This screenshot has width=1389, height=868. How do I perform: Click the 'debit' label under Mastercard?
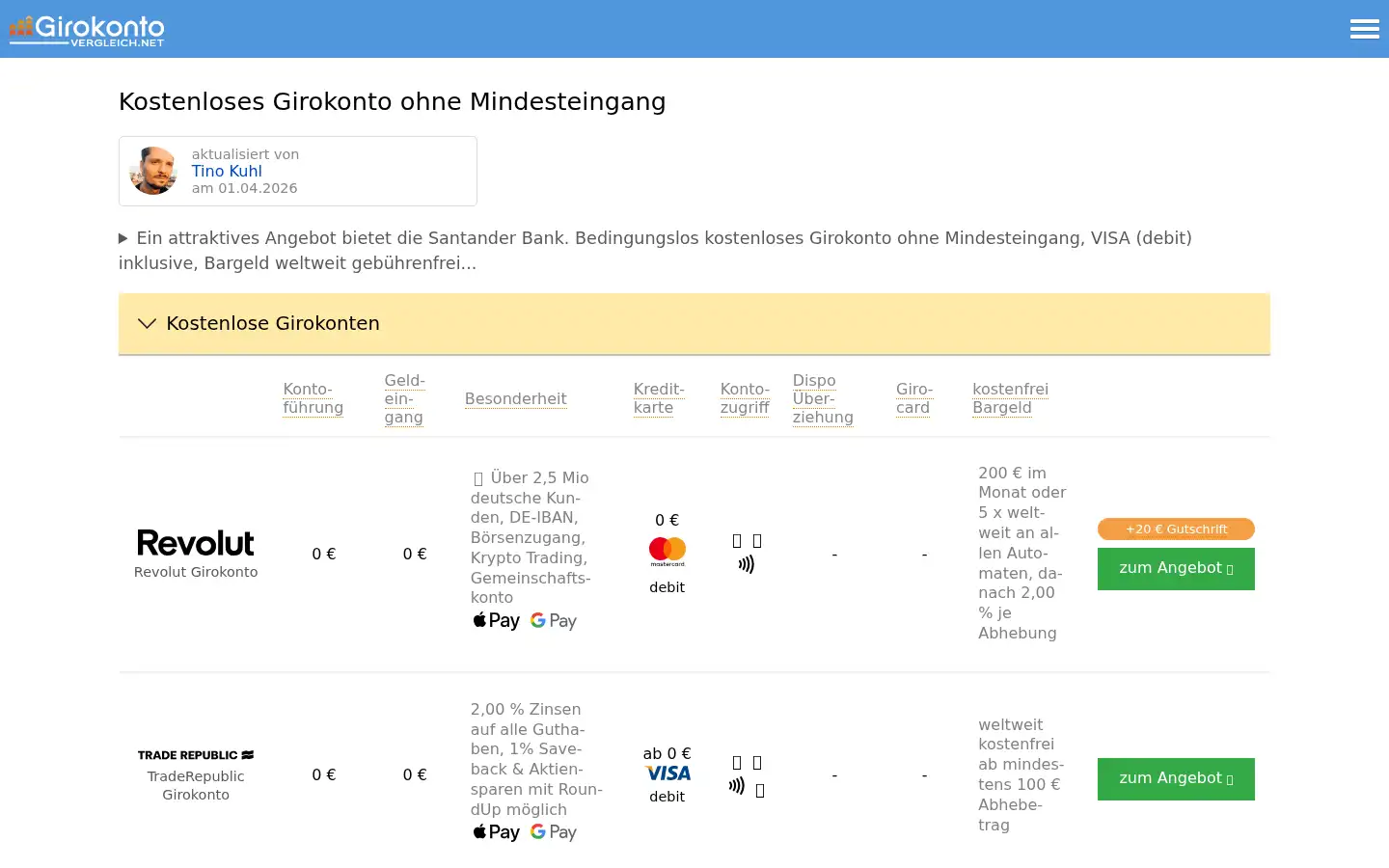[667, 587]
